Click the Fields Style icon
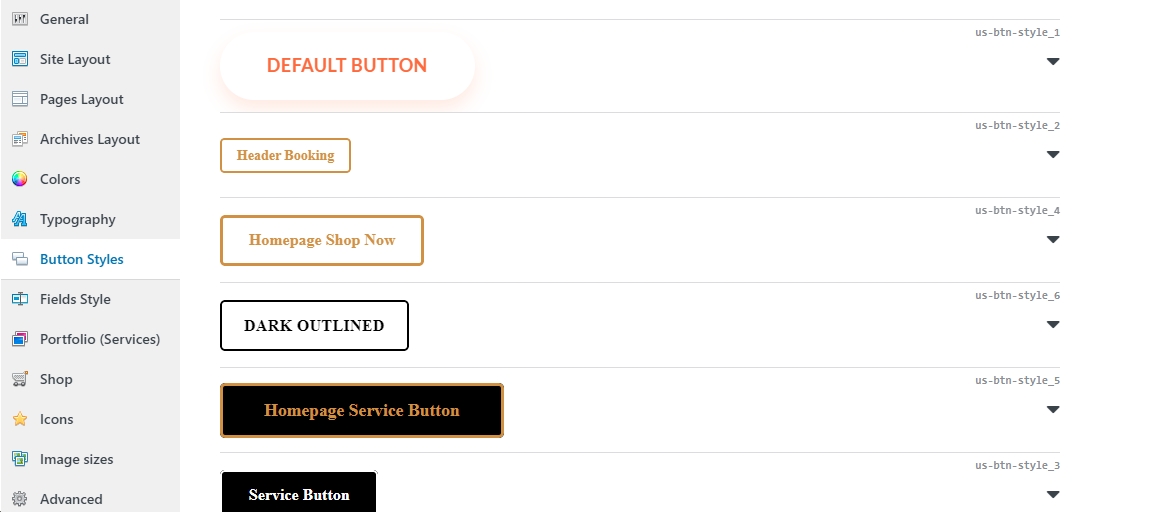The height and width of the screenshot is (512, 1153). (20, 299)
